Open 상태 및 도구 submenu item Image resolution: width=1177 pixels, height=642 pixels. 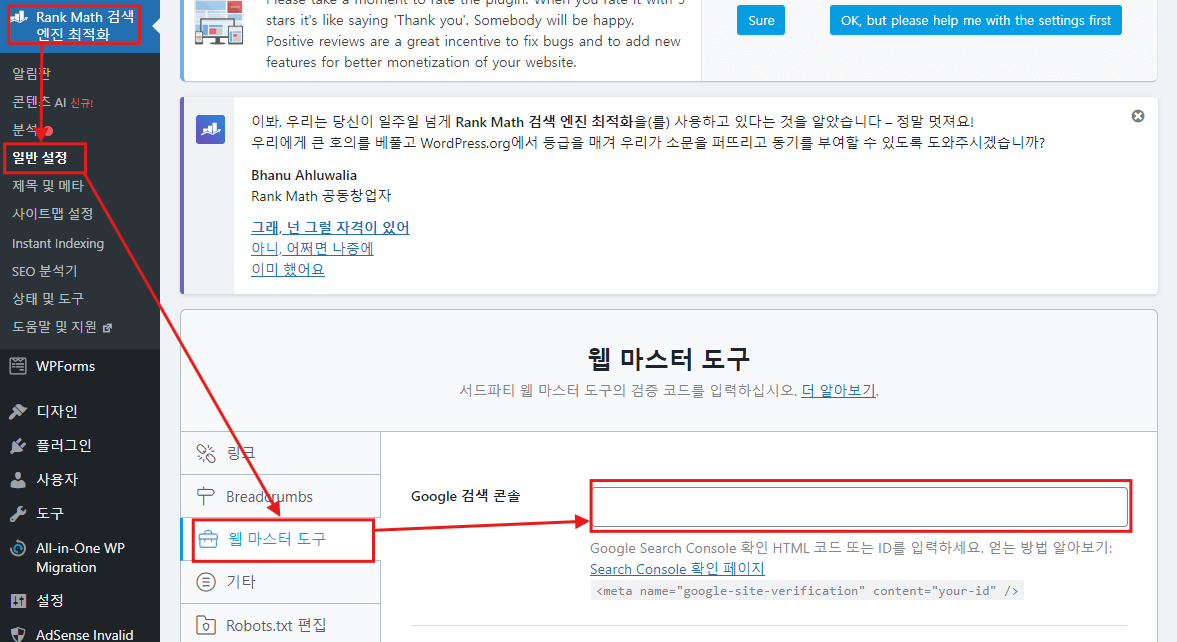pos(47,299)
